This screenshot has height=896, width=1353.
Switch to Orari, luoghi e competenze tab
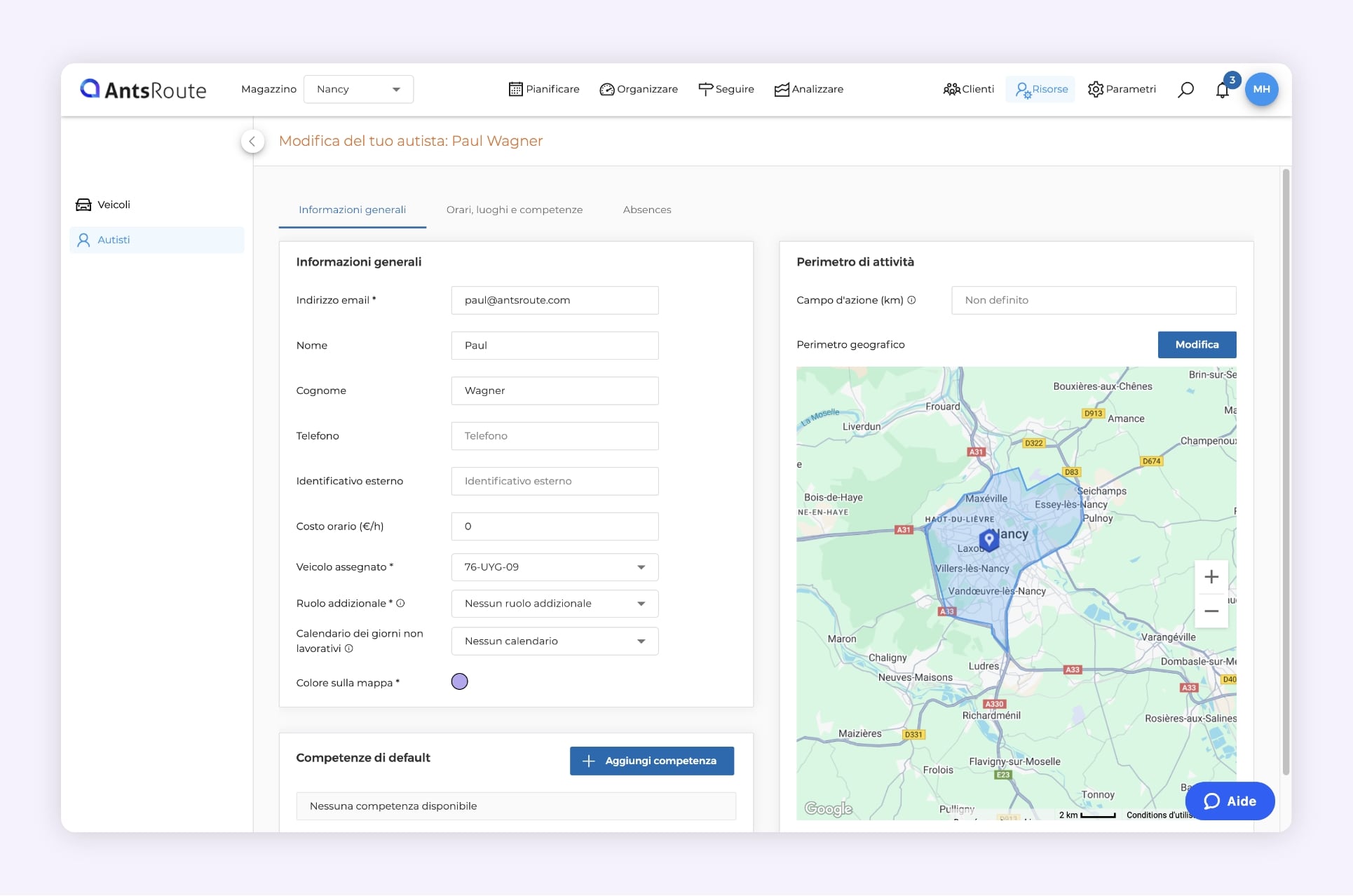514,210
